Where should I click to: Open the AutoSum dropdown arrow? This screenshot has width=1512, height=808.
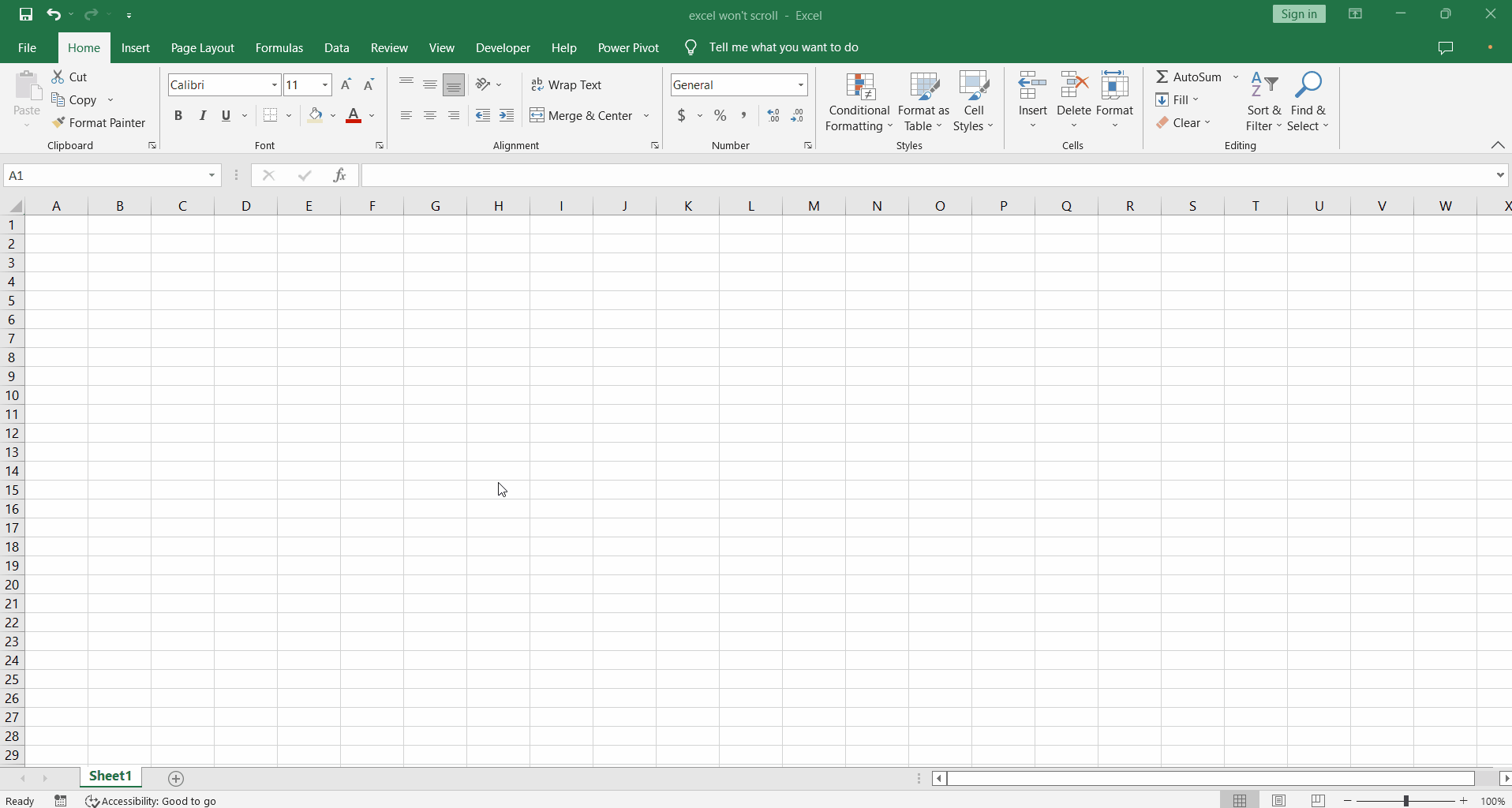tap(1237, 77)
